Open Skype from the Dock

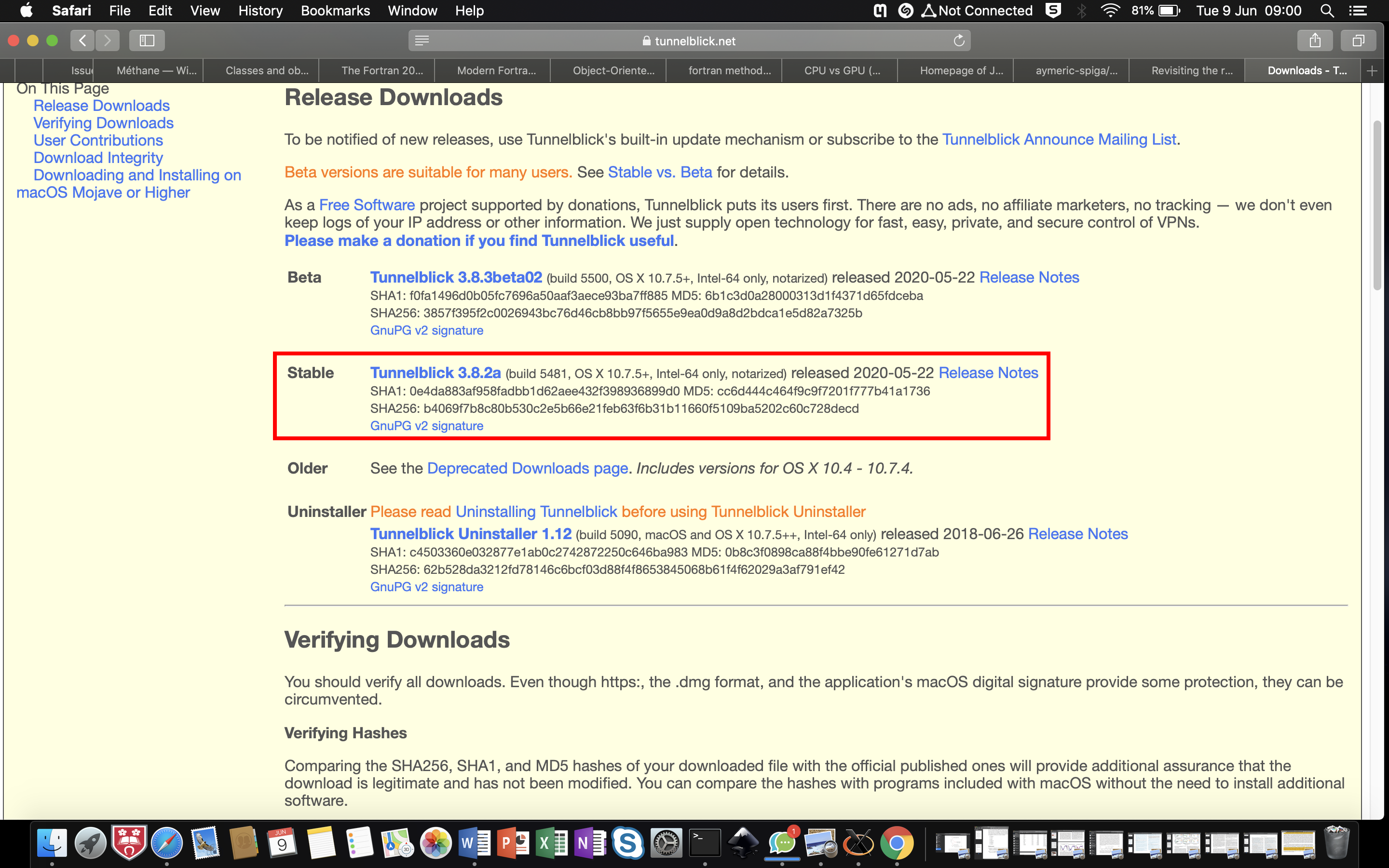627,843
